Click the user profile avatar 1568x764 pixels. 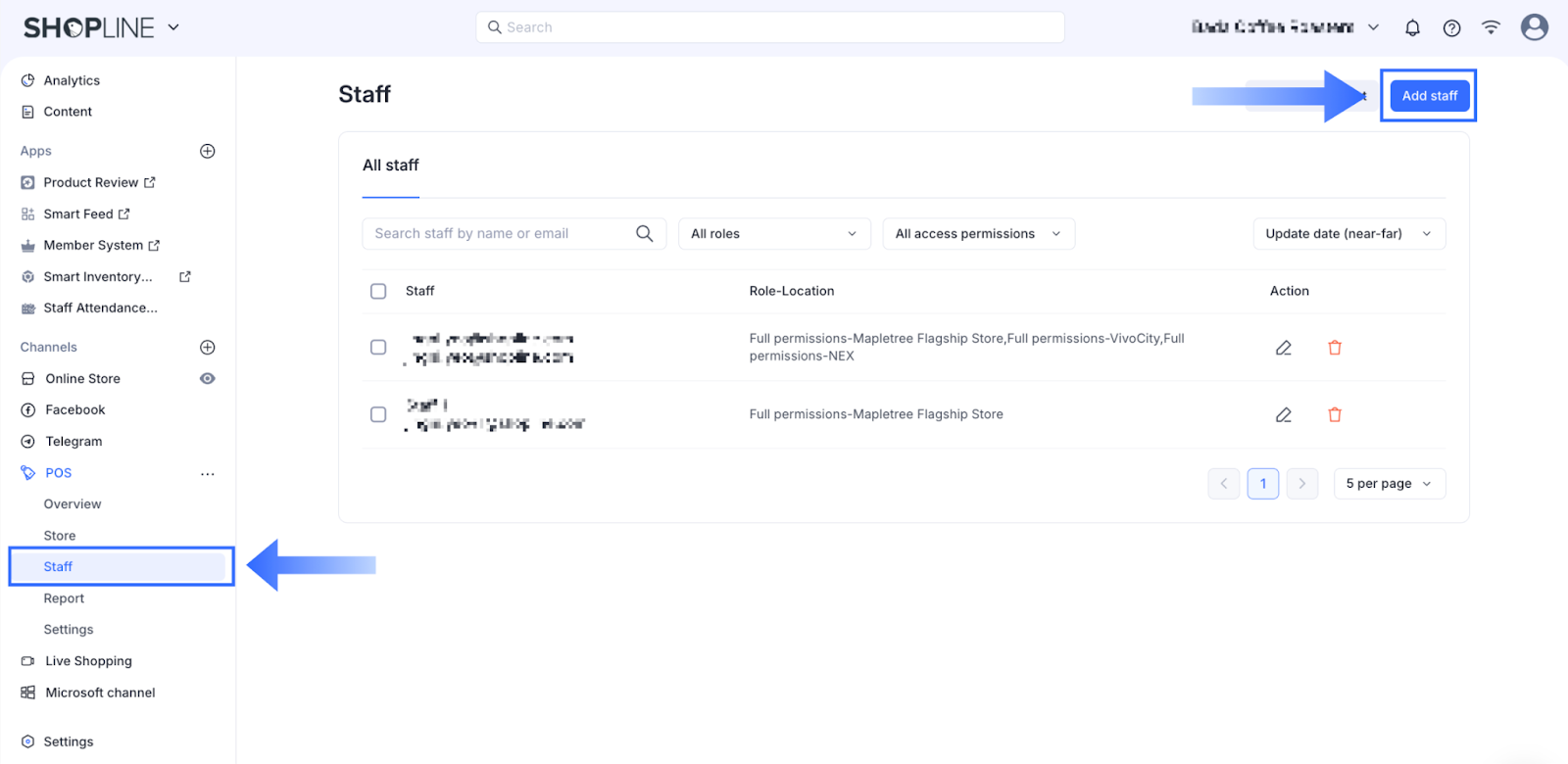[1534, 27]
